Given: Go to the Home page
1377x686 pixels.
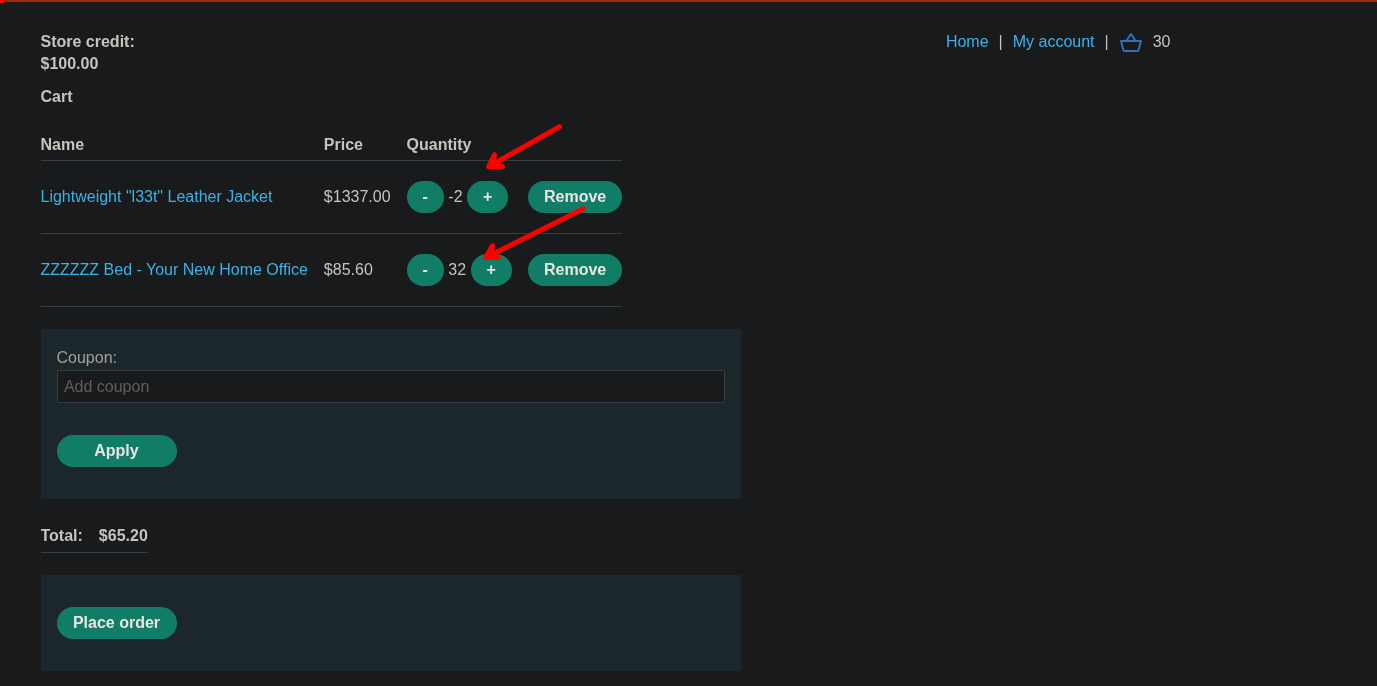Looking at the screenshot, I should tap(966, 42).
